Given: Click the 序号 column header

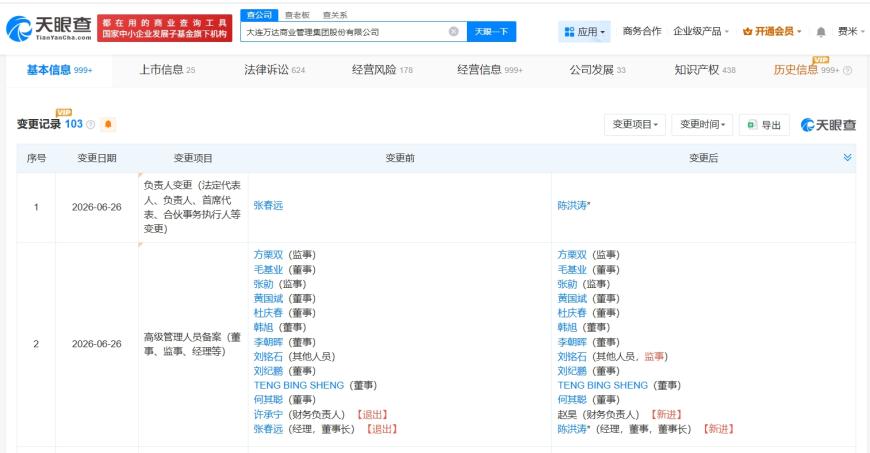Looking at the screenshot, I should pos(36,158).
